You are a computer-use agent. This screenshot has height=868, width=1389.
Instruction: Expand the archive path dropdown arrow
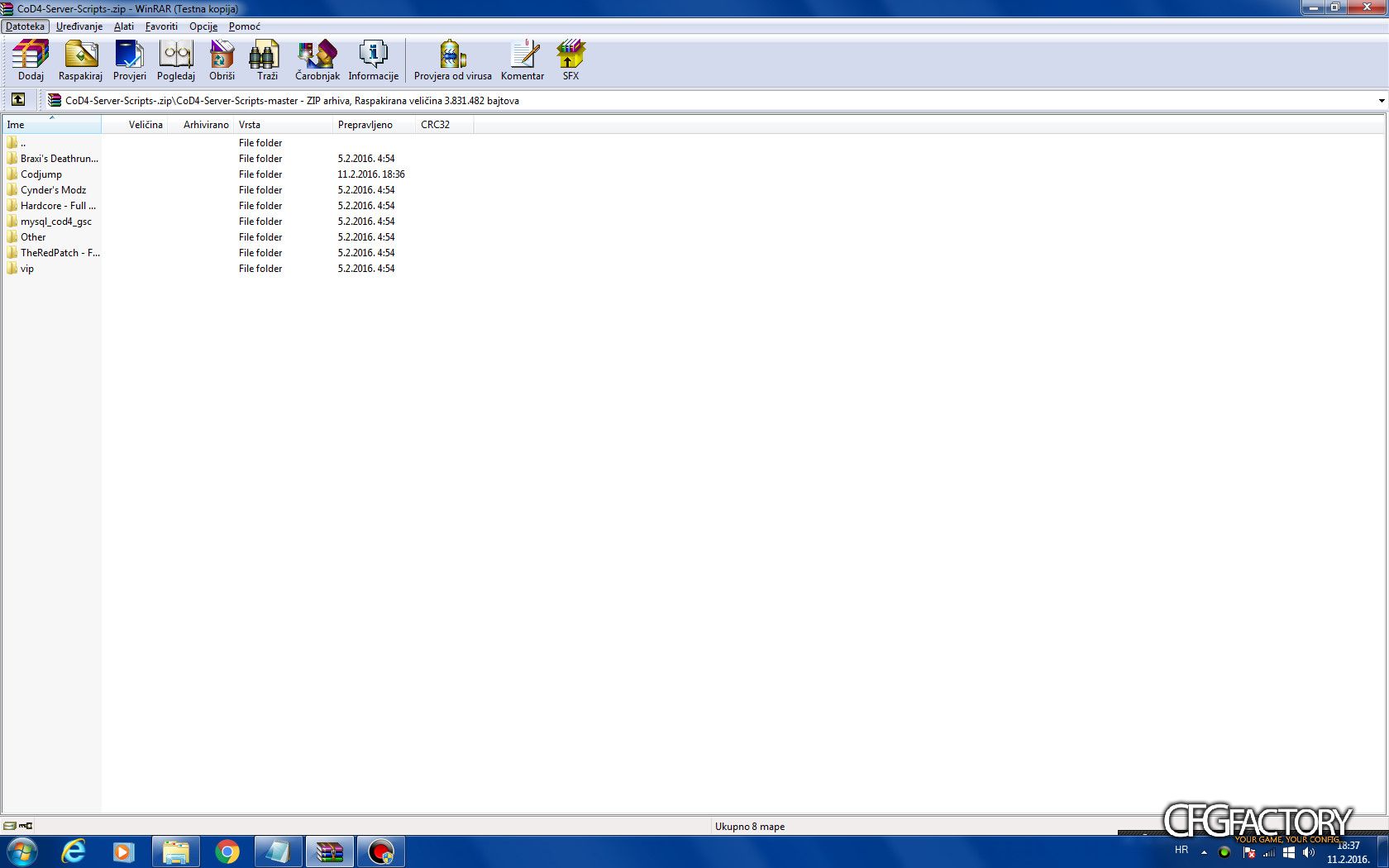[x=1381, y=101]
